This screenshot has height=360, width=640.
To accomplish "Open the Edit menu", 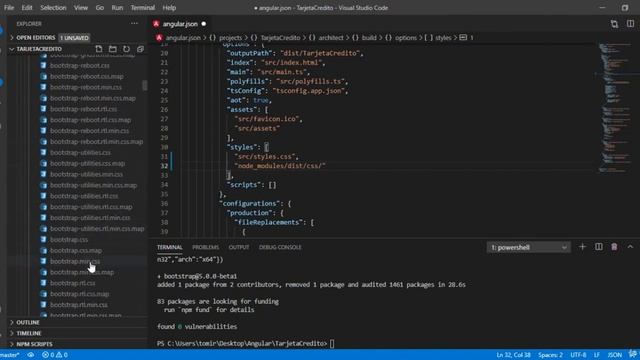I will coord(27,8).
